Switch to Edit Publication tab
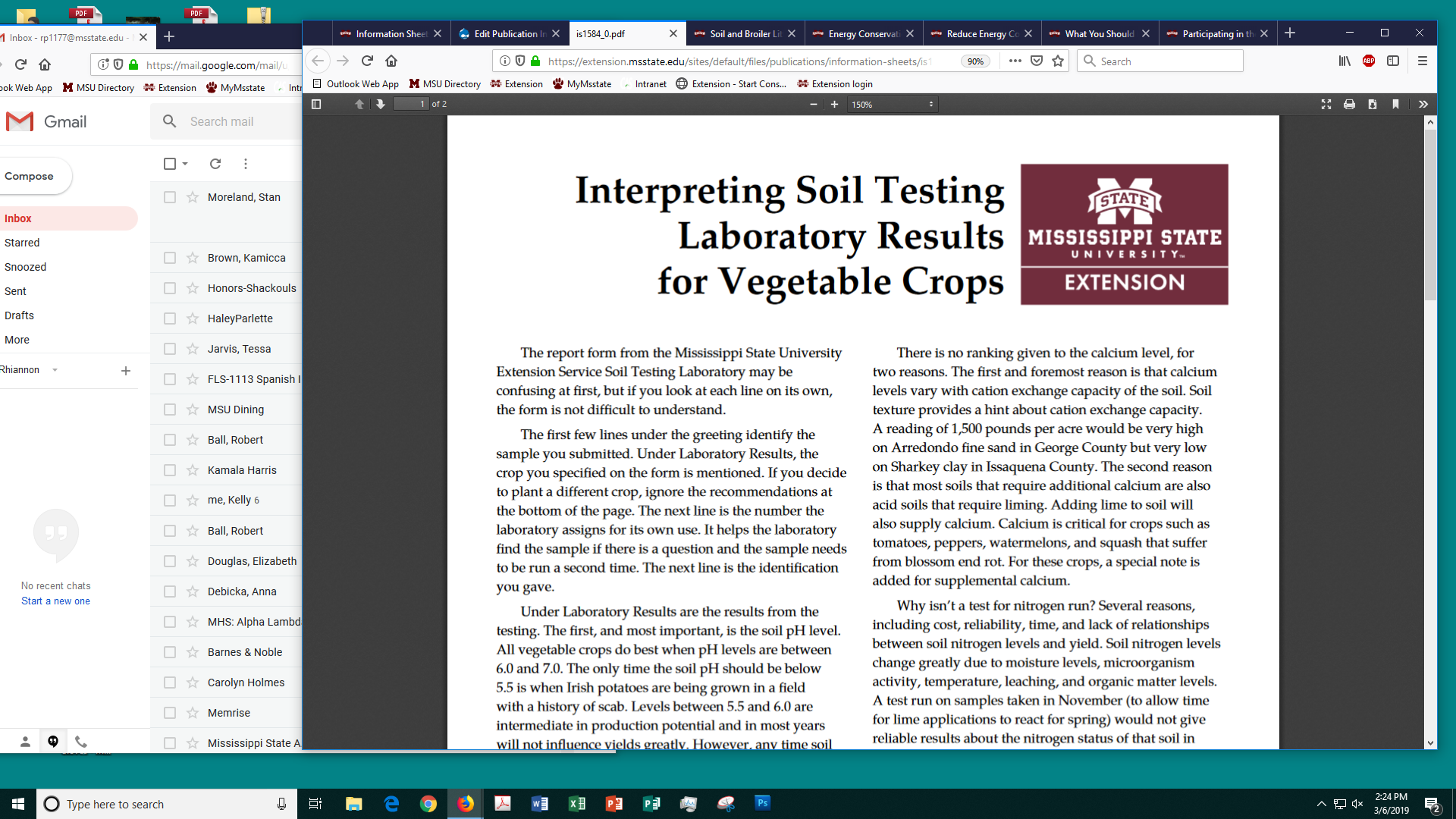Viewport: 1456px width, 819px height. [x=510, y=33]
